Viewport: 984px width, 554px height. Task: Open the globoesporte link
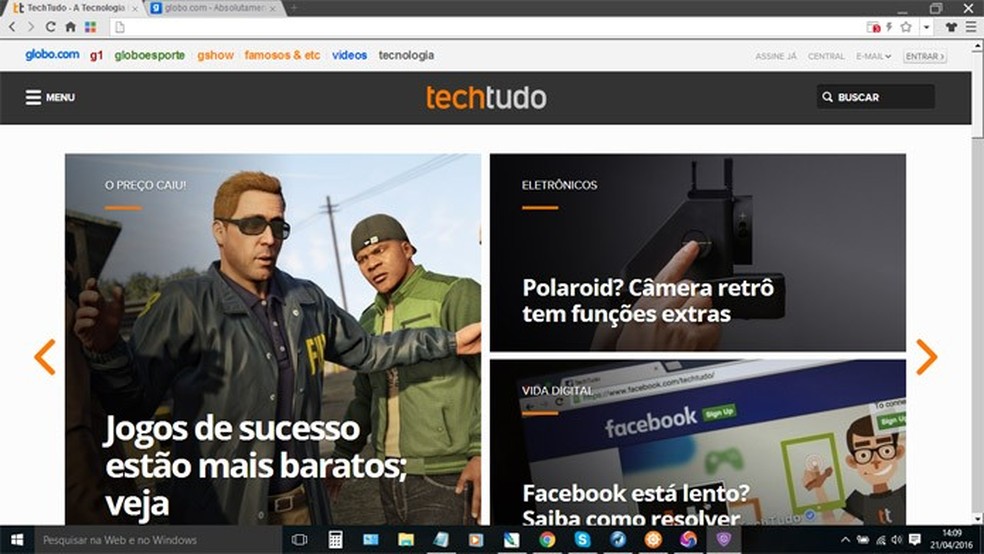pos(149,55)
